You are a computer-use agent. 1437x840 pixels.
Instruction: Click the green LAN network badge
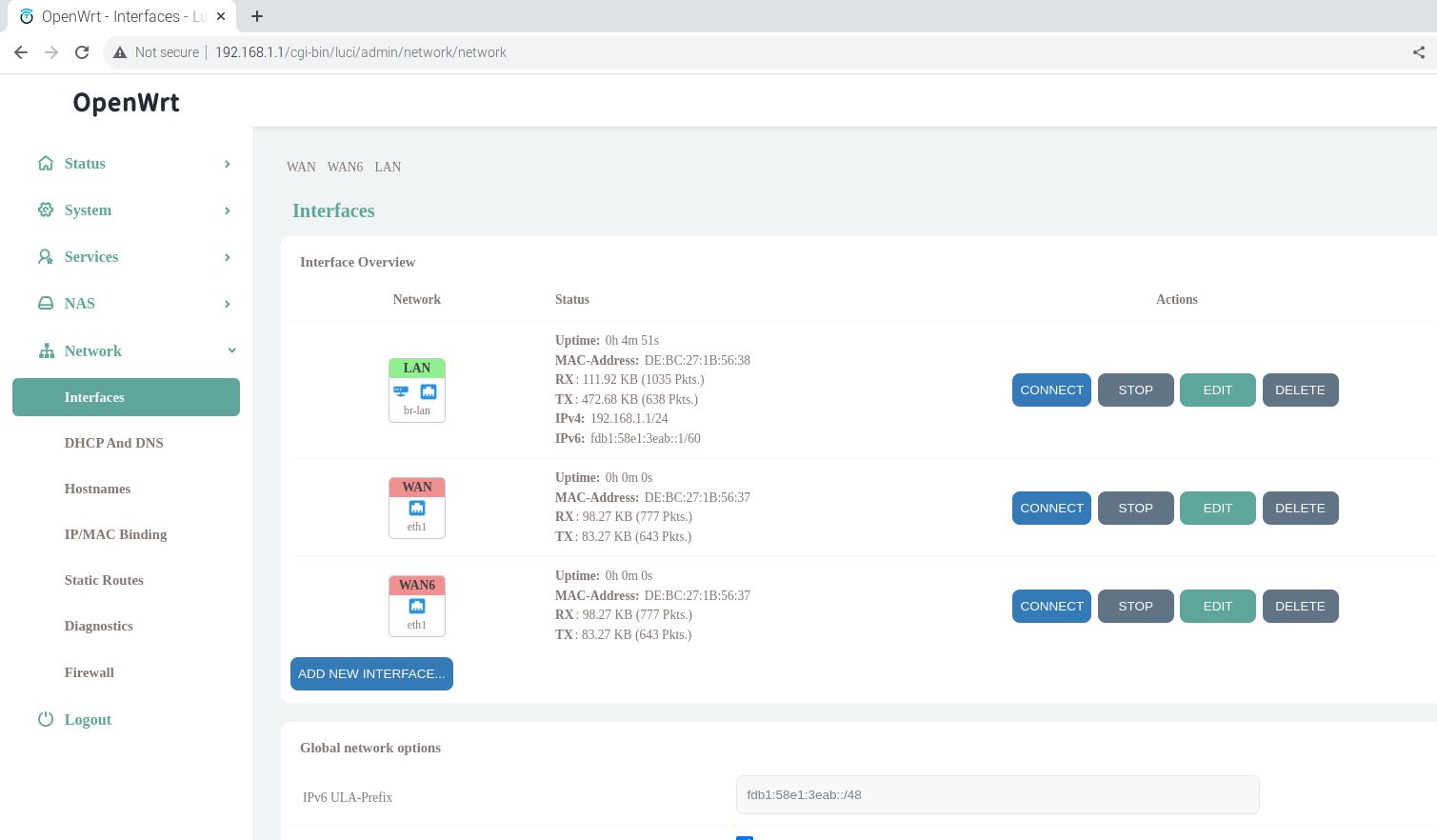pos(417,368)
